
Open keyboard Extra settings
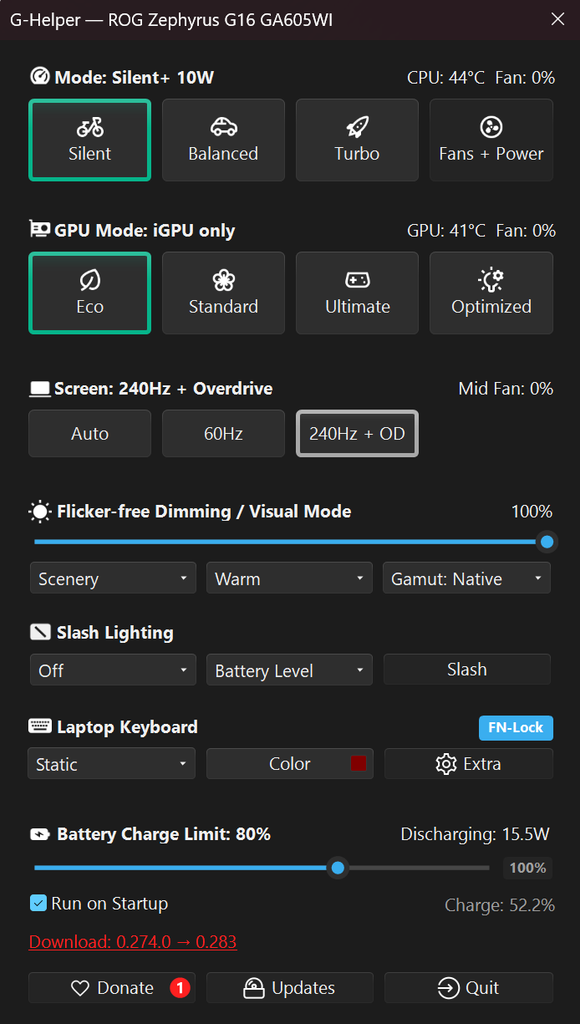[468, 763]
